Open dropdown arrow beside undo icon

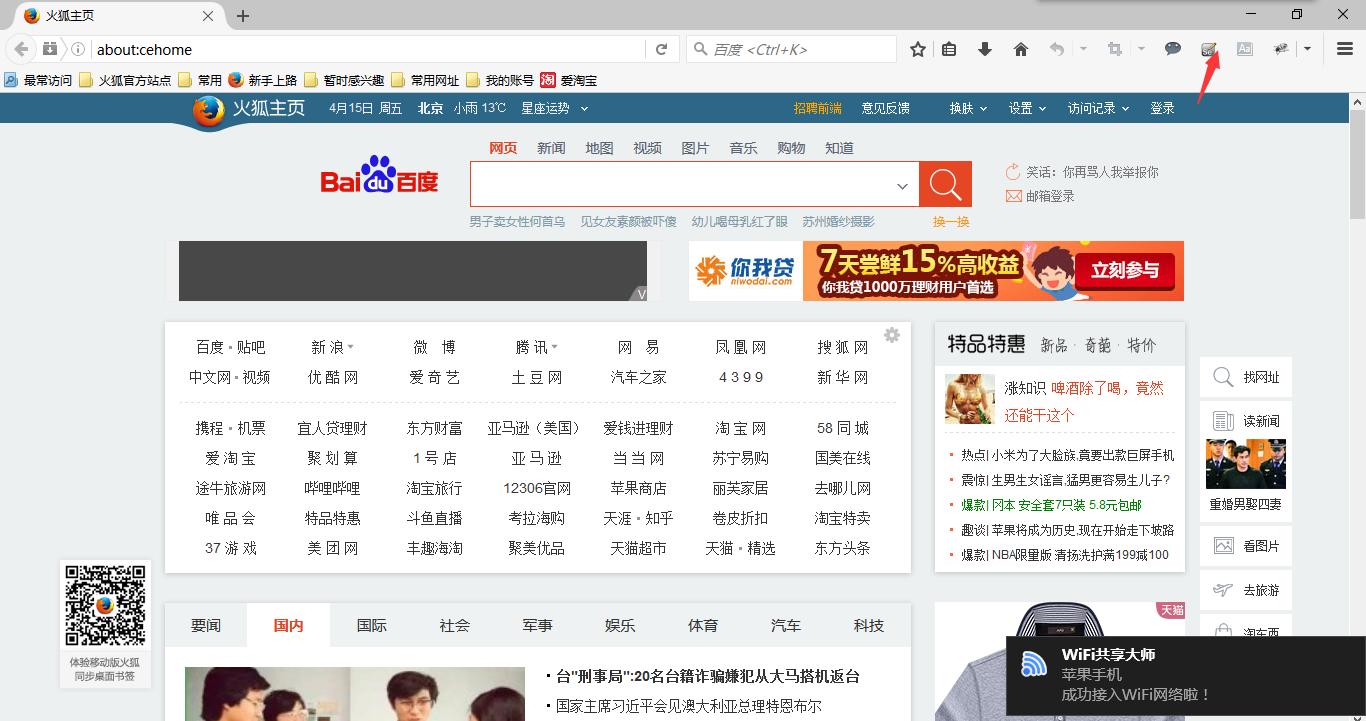(1084, 49)
